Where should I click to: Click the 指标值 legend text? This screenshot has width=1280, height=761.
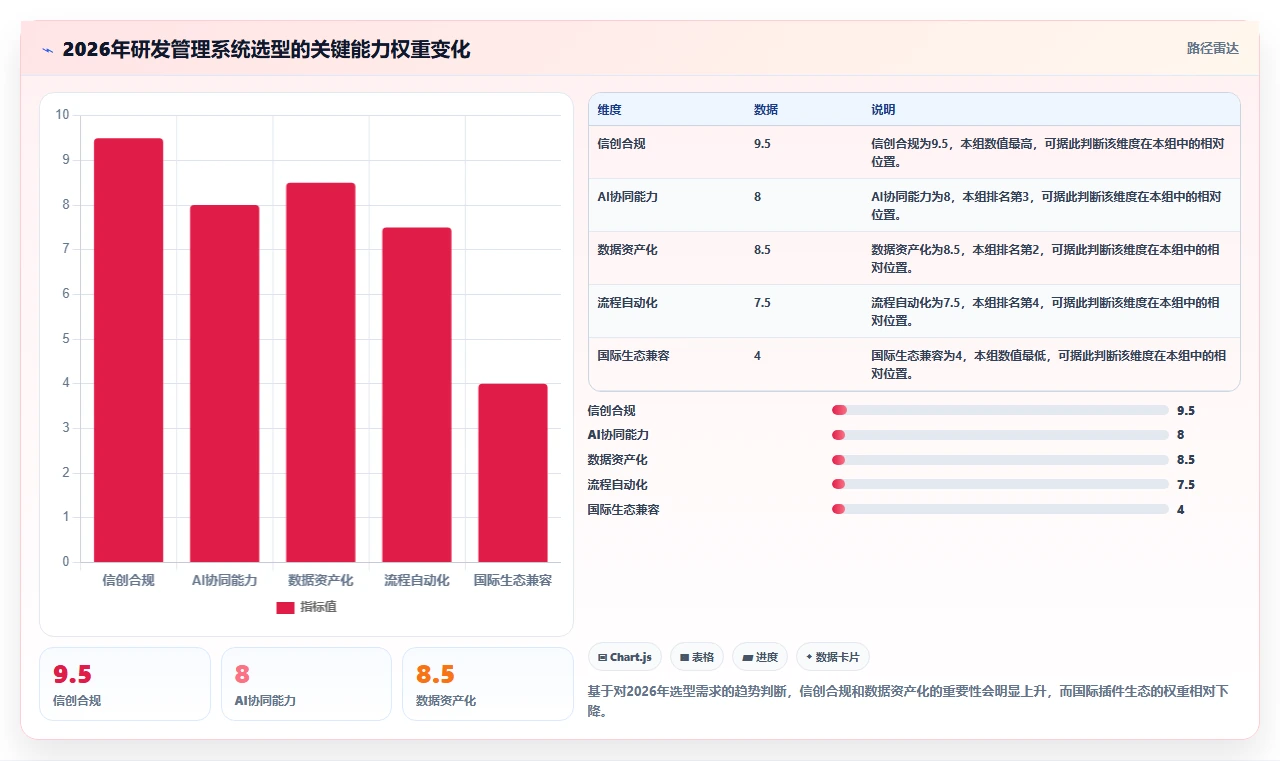(318, 607)
